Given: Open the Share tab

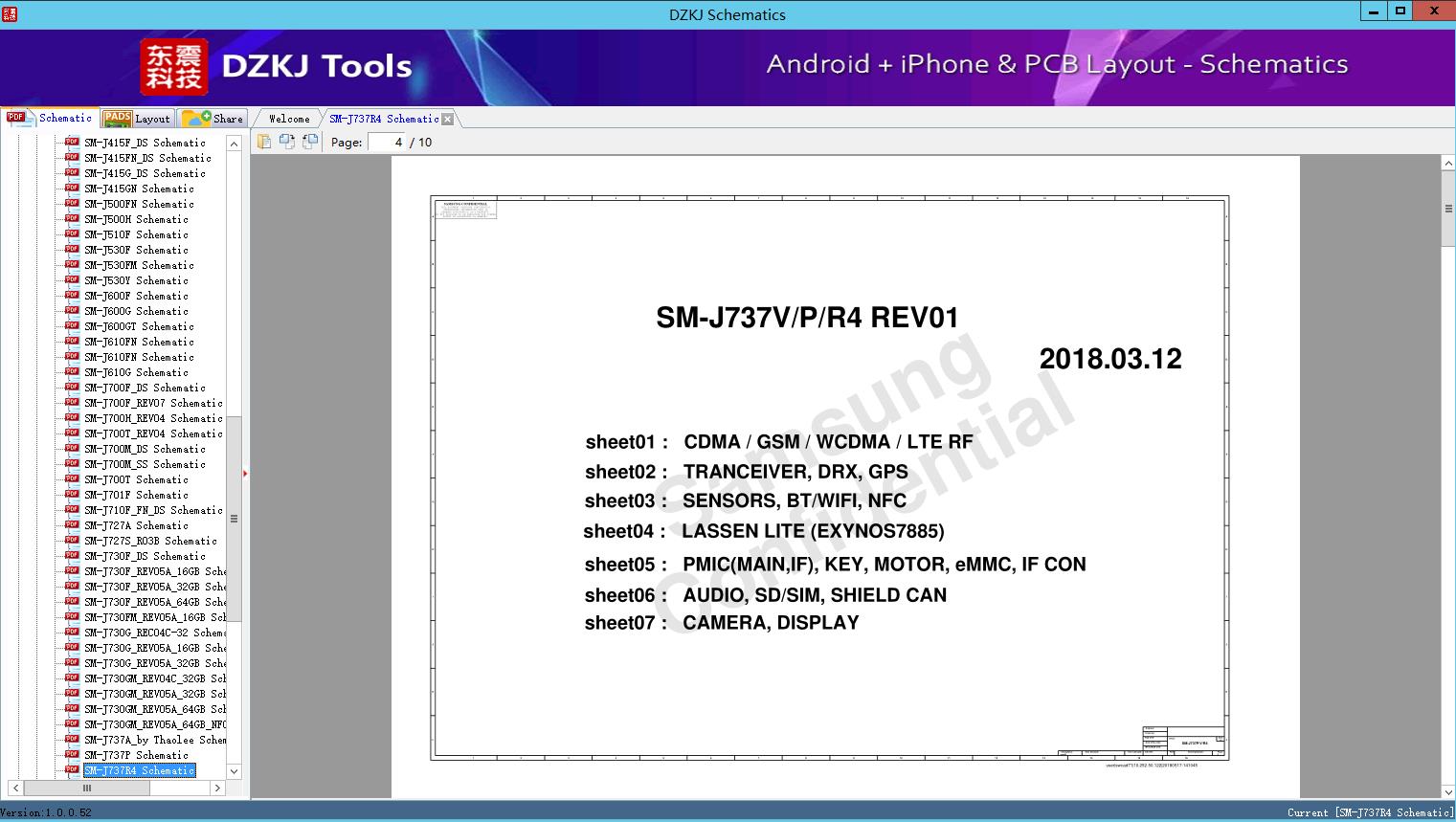Looking at the screenshot, I should [x=213, y=118].
